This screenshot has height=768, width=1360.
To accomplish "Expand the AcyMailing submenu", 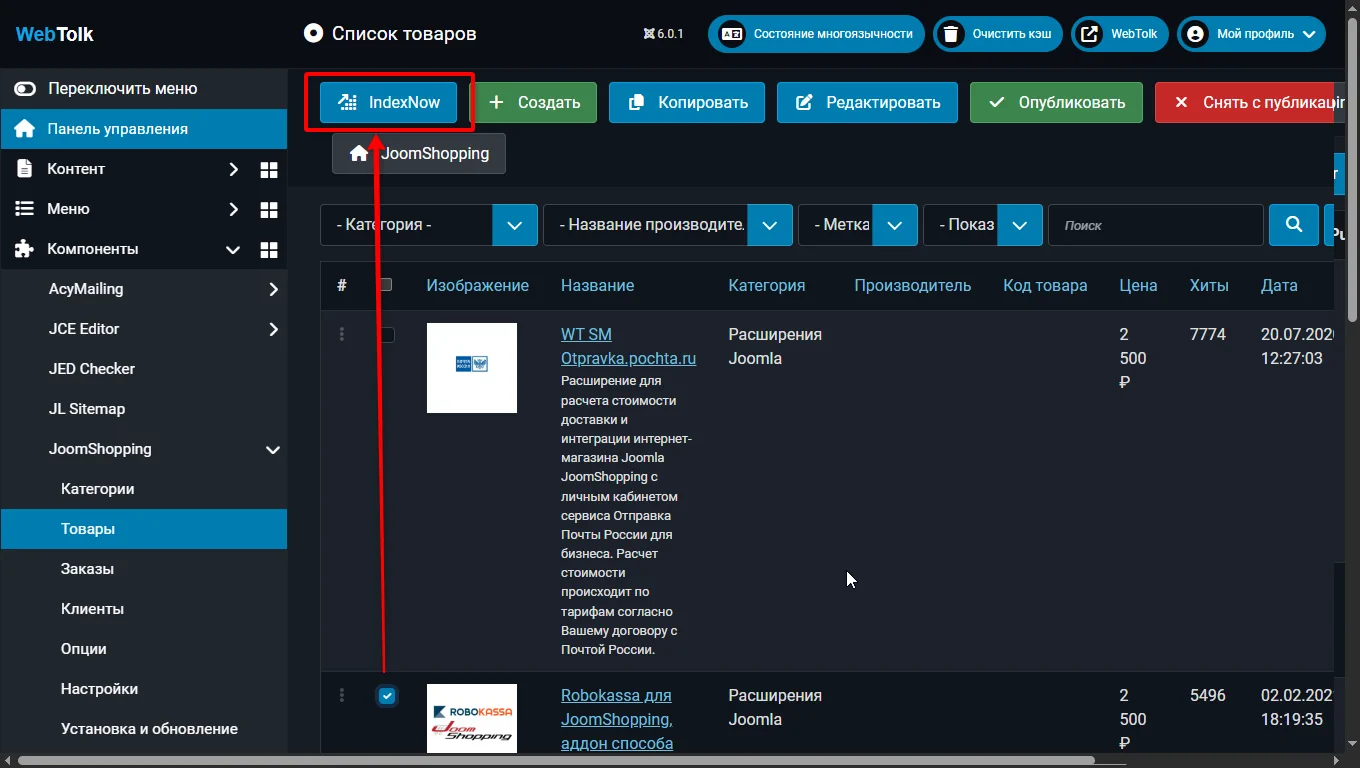I will [273, 289].
